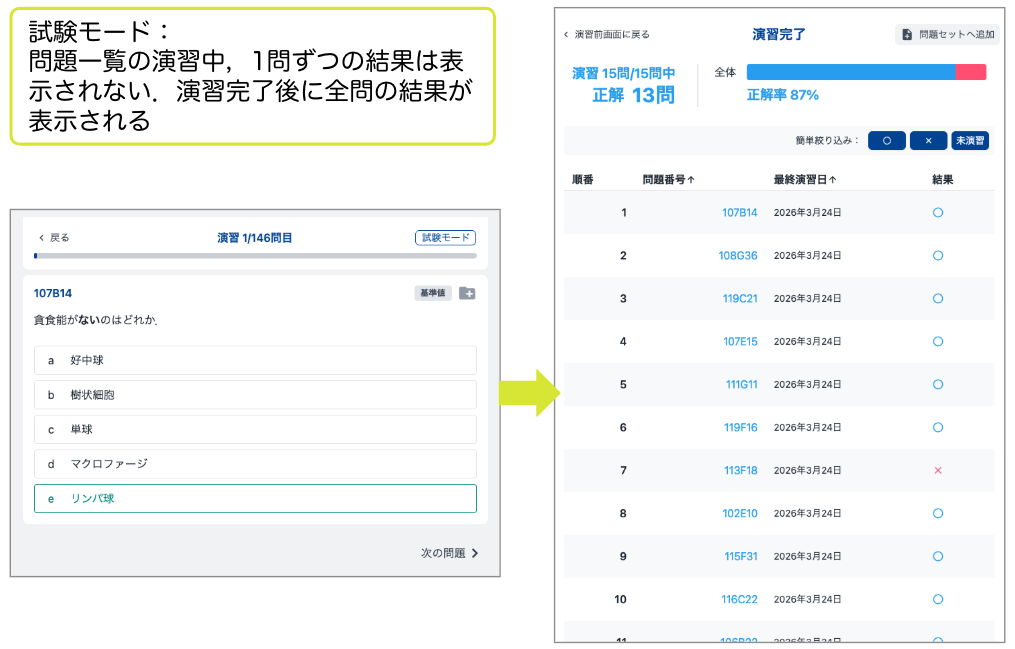
Task: Sort by 問題番号 column header arrow
Action: pyautogui.click(x=691, y=180)
